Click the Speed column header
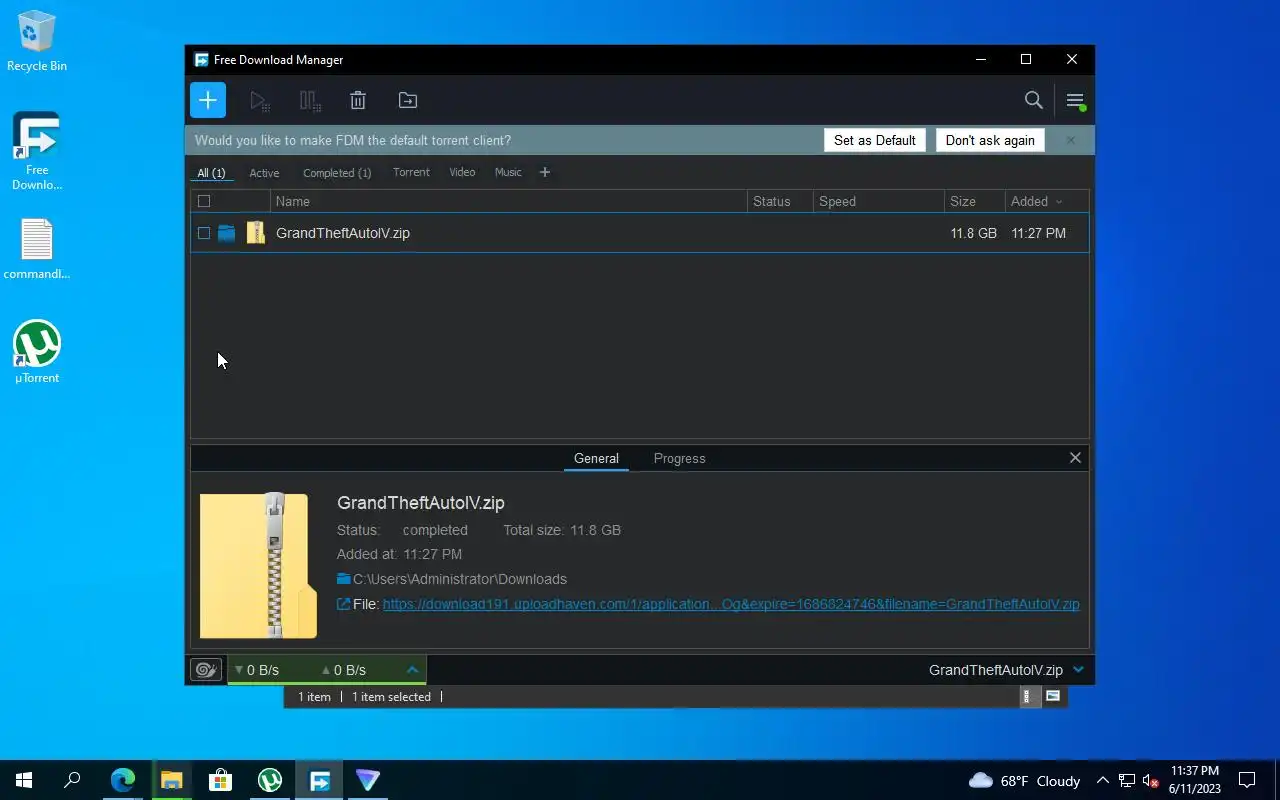Screen dimensions: 1280x800 tap(878, 201)
